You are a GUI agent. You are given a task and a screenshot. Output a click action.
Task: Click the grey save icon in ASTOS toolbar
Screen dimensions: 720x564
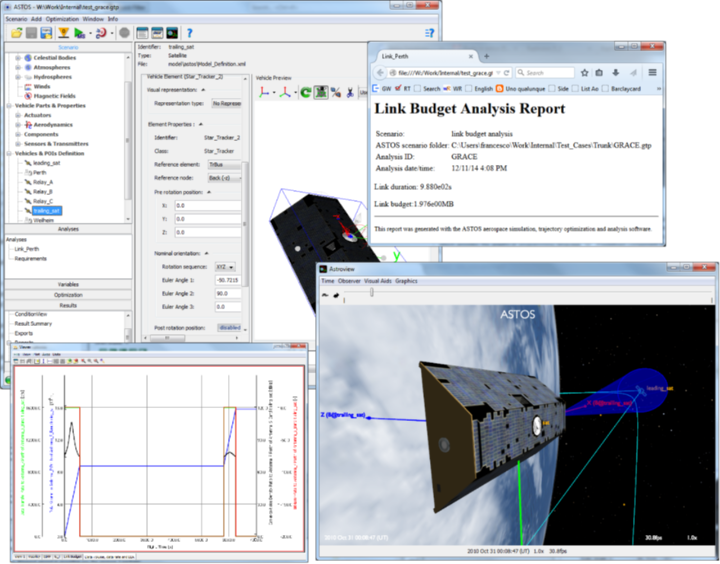click(31, 33)
